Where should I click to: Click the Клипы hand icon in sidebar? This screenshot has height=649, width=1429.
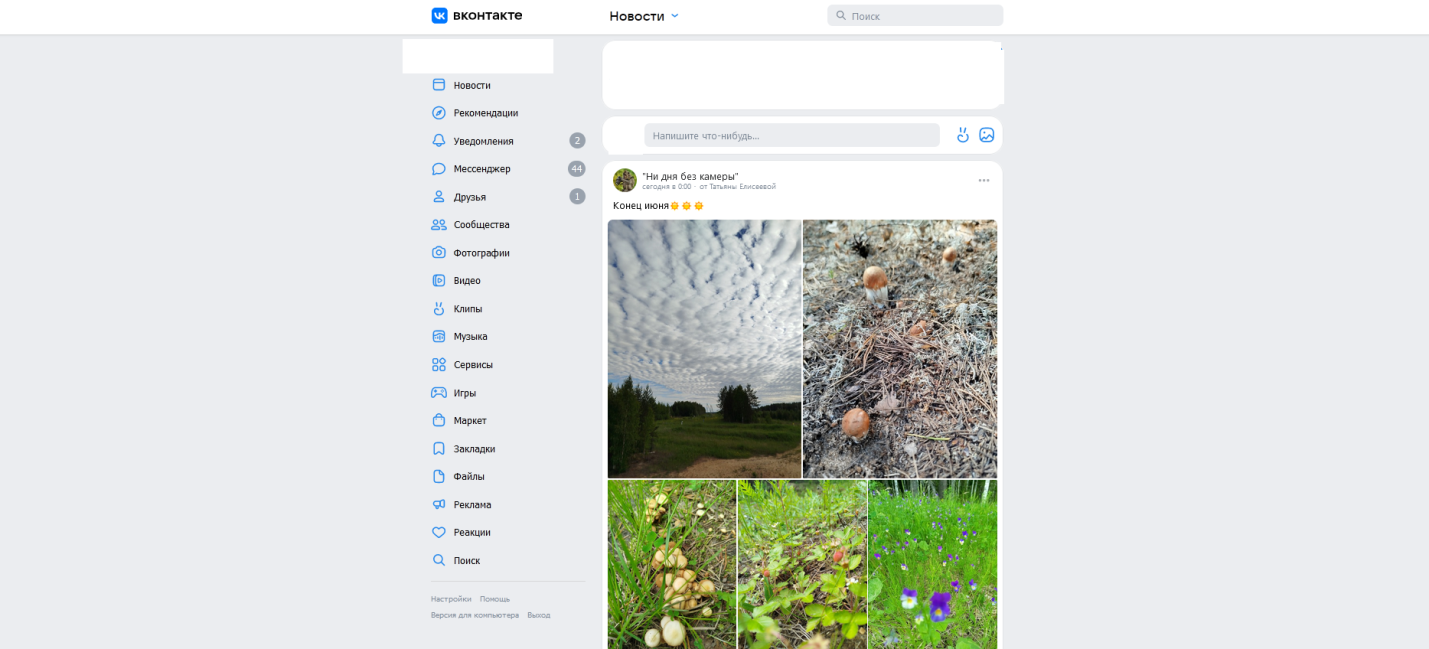[x=438, y=309]
